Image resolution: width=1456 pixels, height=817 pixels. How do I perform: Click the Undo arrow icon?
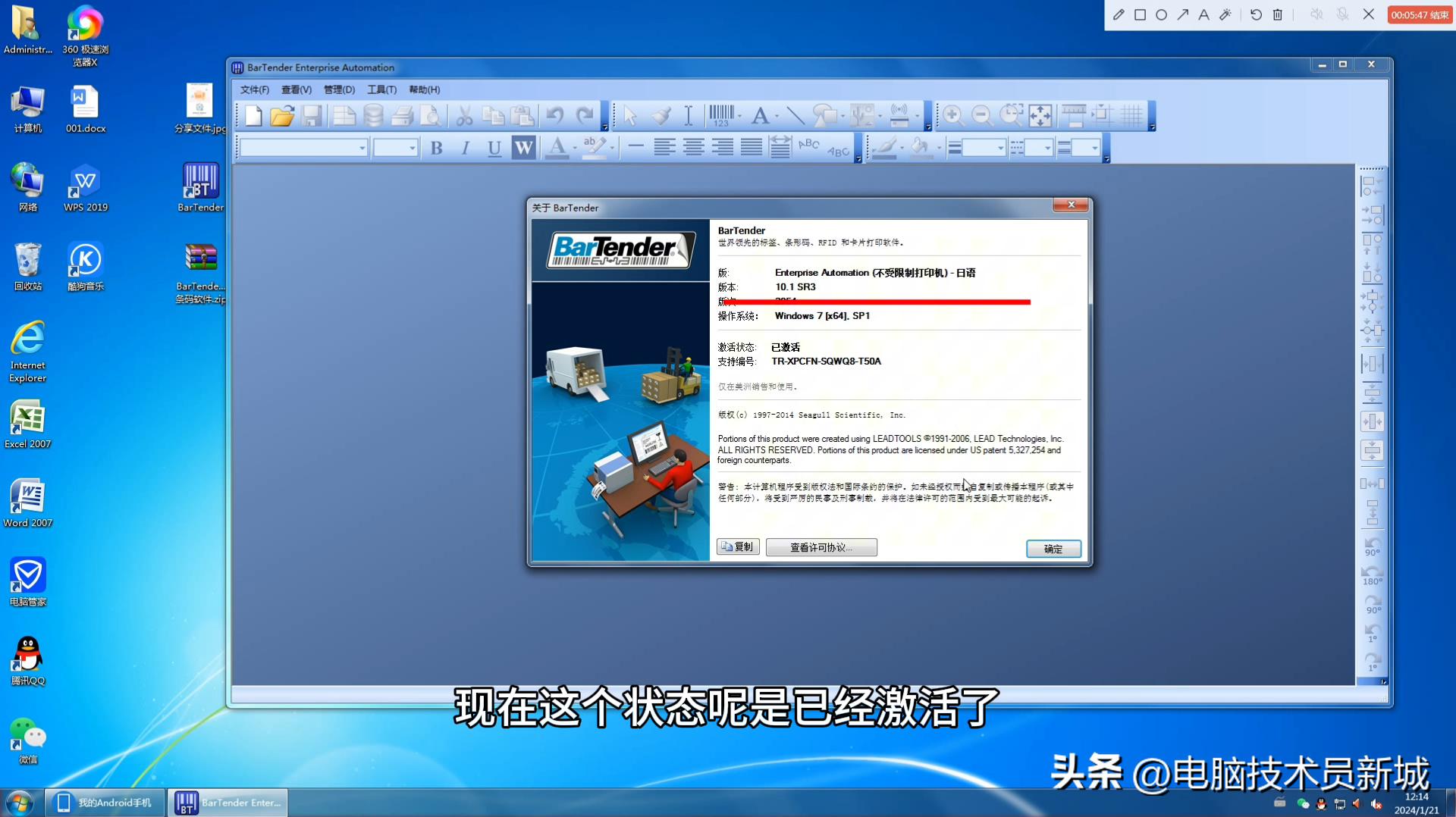pyautogui.click(x=555, y=116)
